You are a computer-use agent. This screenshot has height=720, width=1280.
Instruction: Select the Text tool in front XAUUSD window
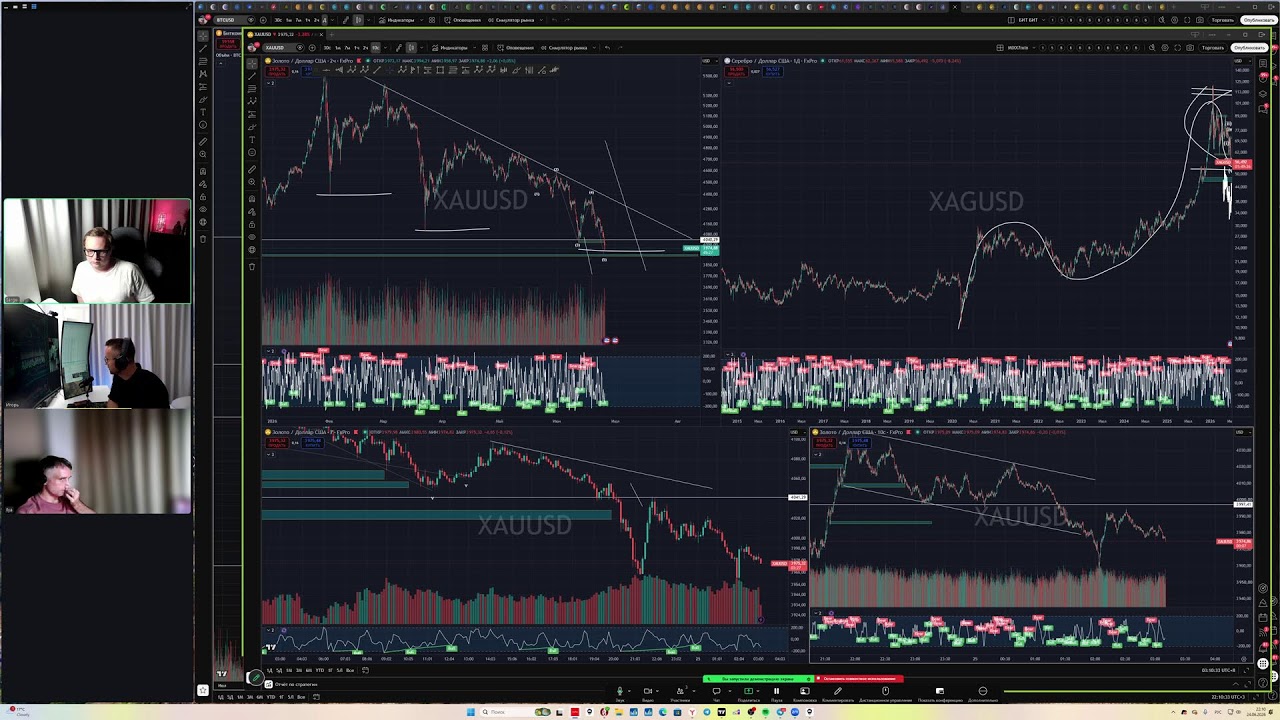coord(252,140)
